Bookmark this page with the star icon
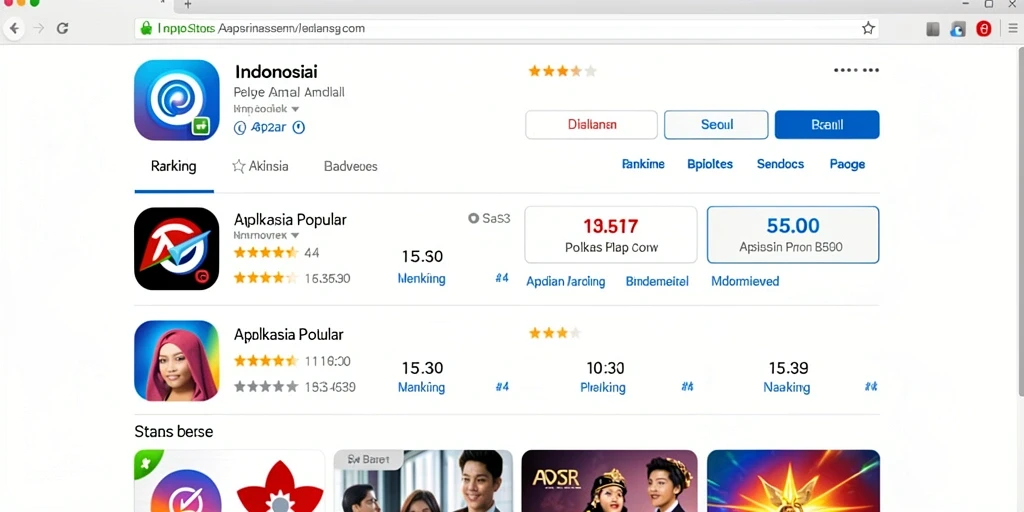1024x512 pixels. [868, 28]
